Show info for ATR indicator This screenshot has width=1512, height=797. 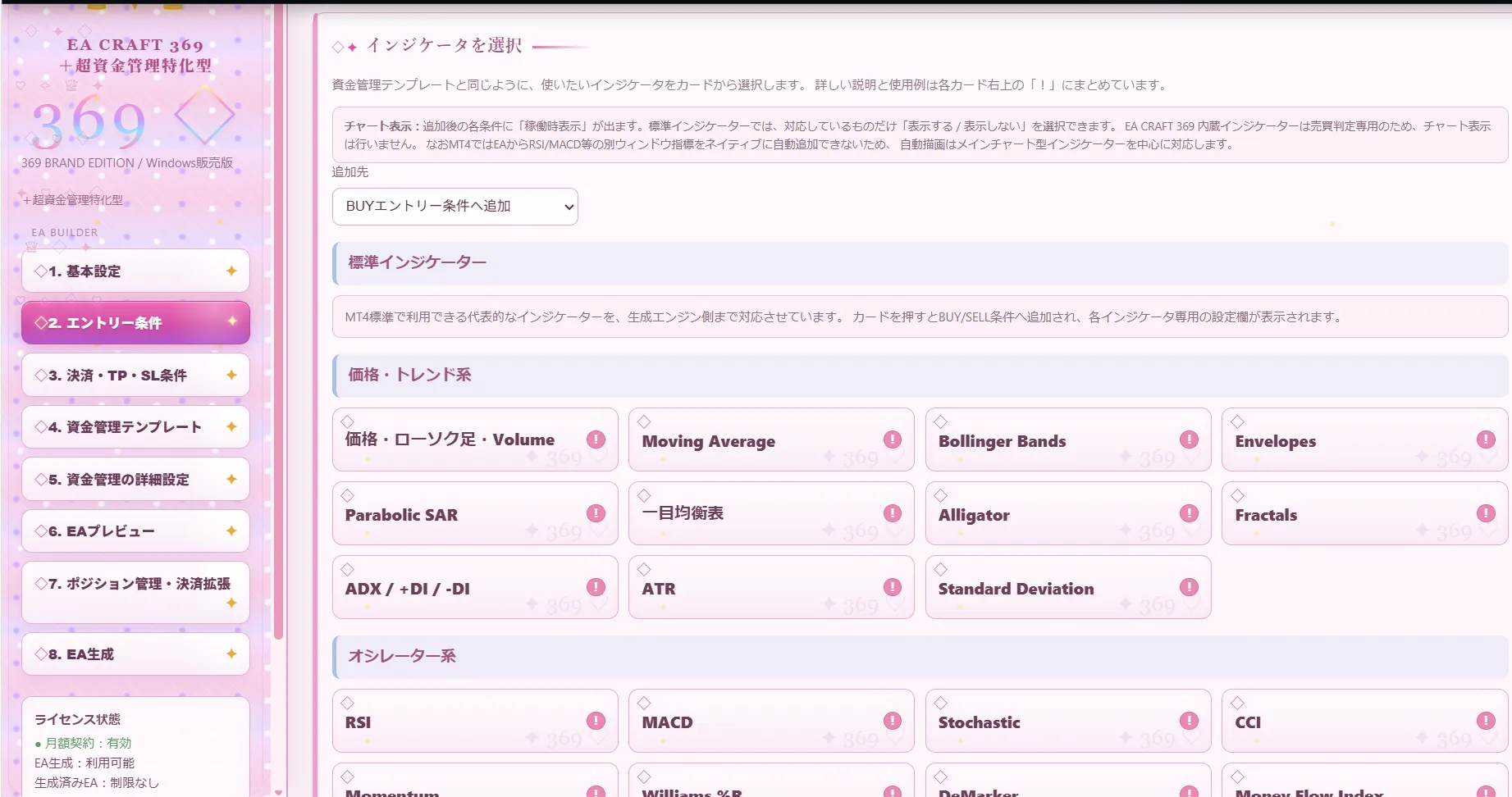pos(893,587)
